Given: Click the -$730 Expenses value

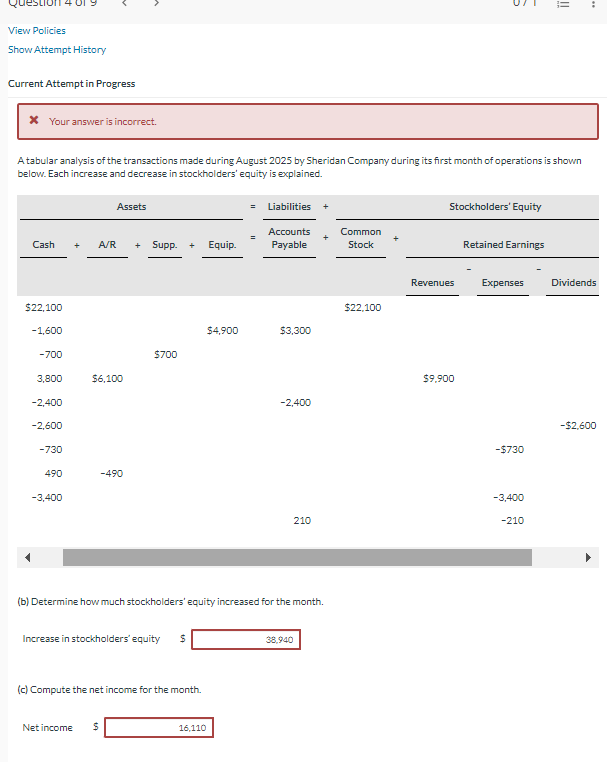Looking at the screenshot, I should [509, 450].
